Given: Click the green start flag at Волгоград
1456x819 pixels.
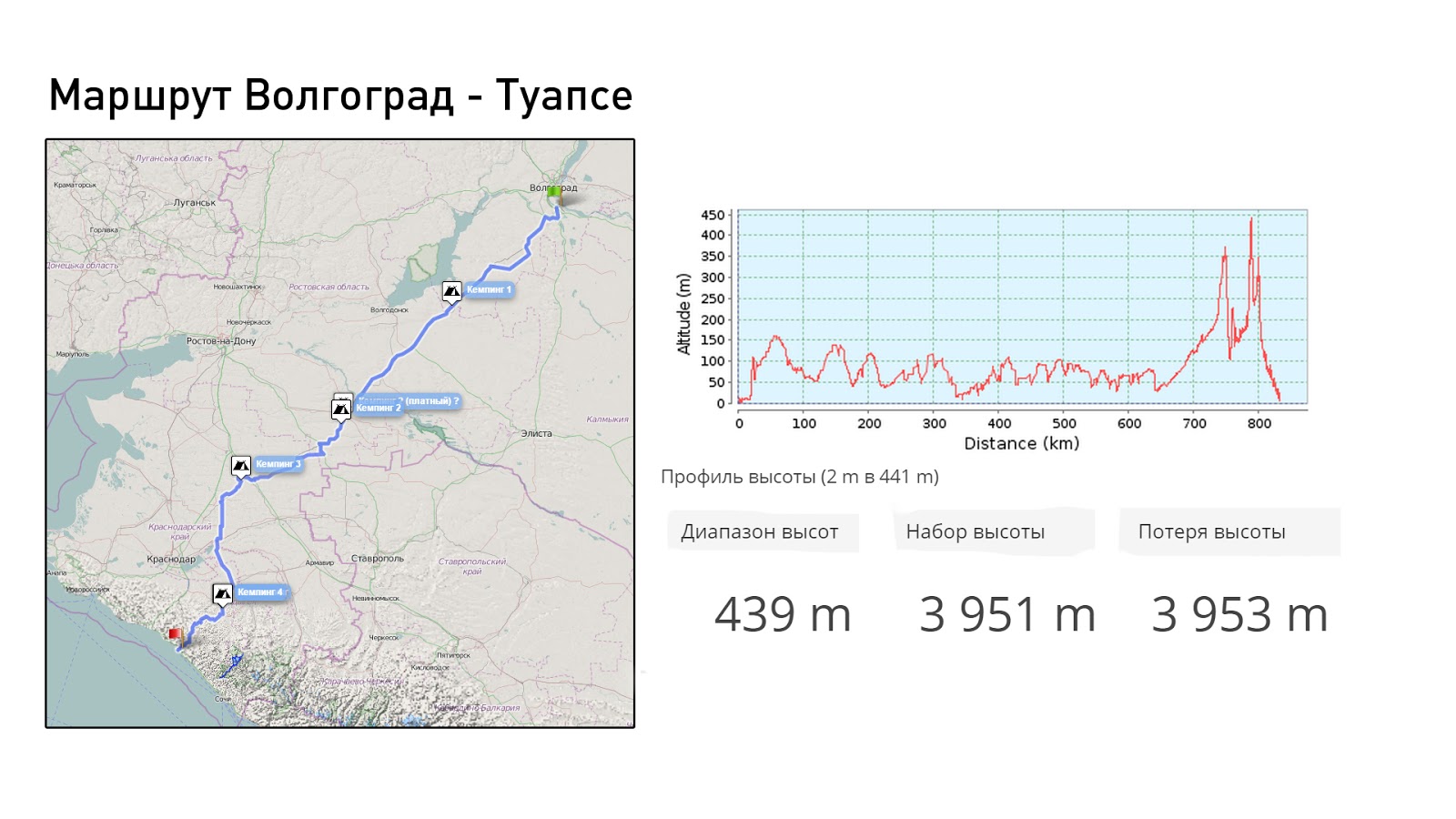Looking at the screenshot, I should 553,195.
